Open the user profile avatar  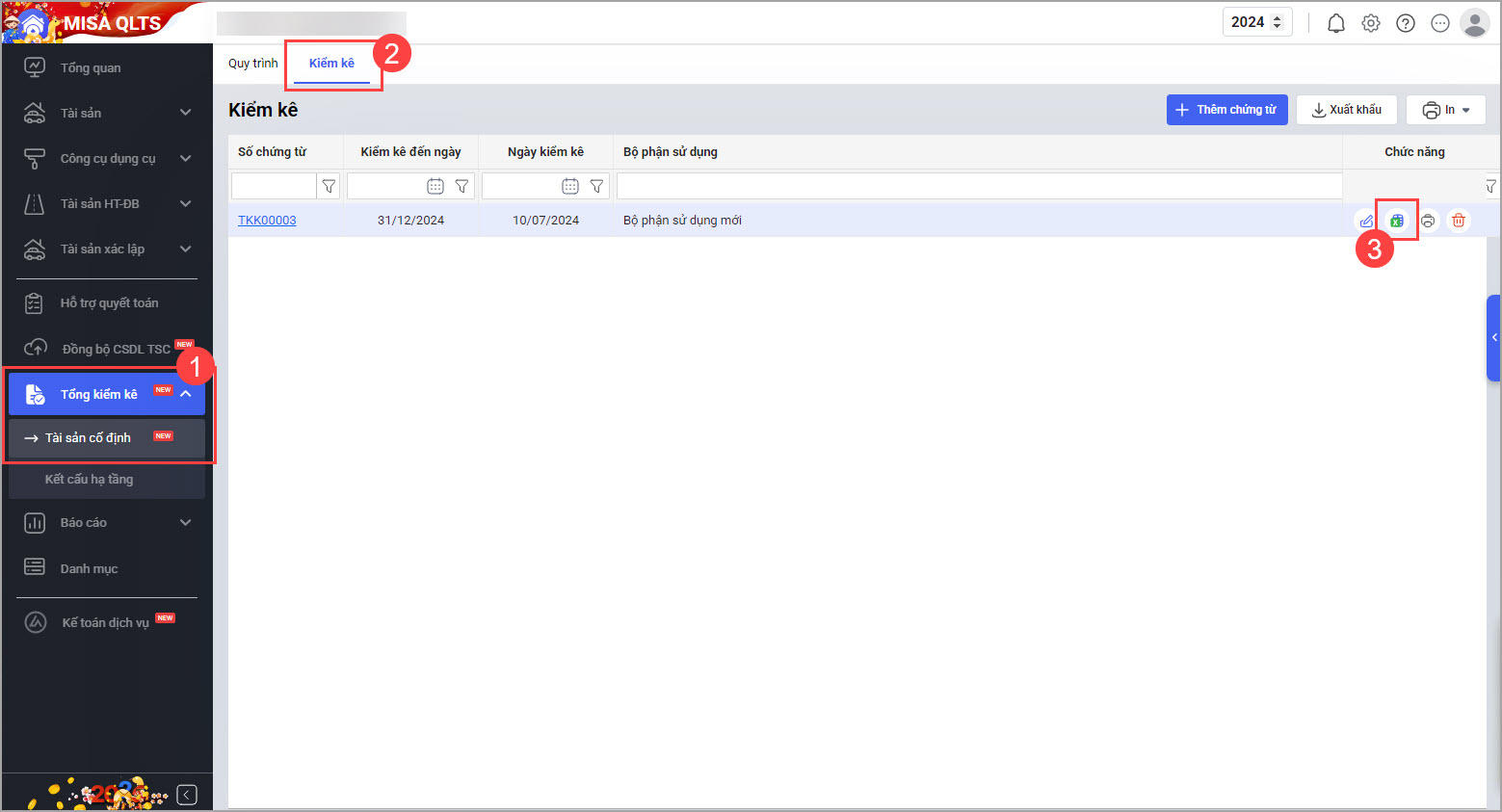pos(1475,22)
